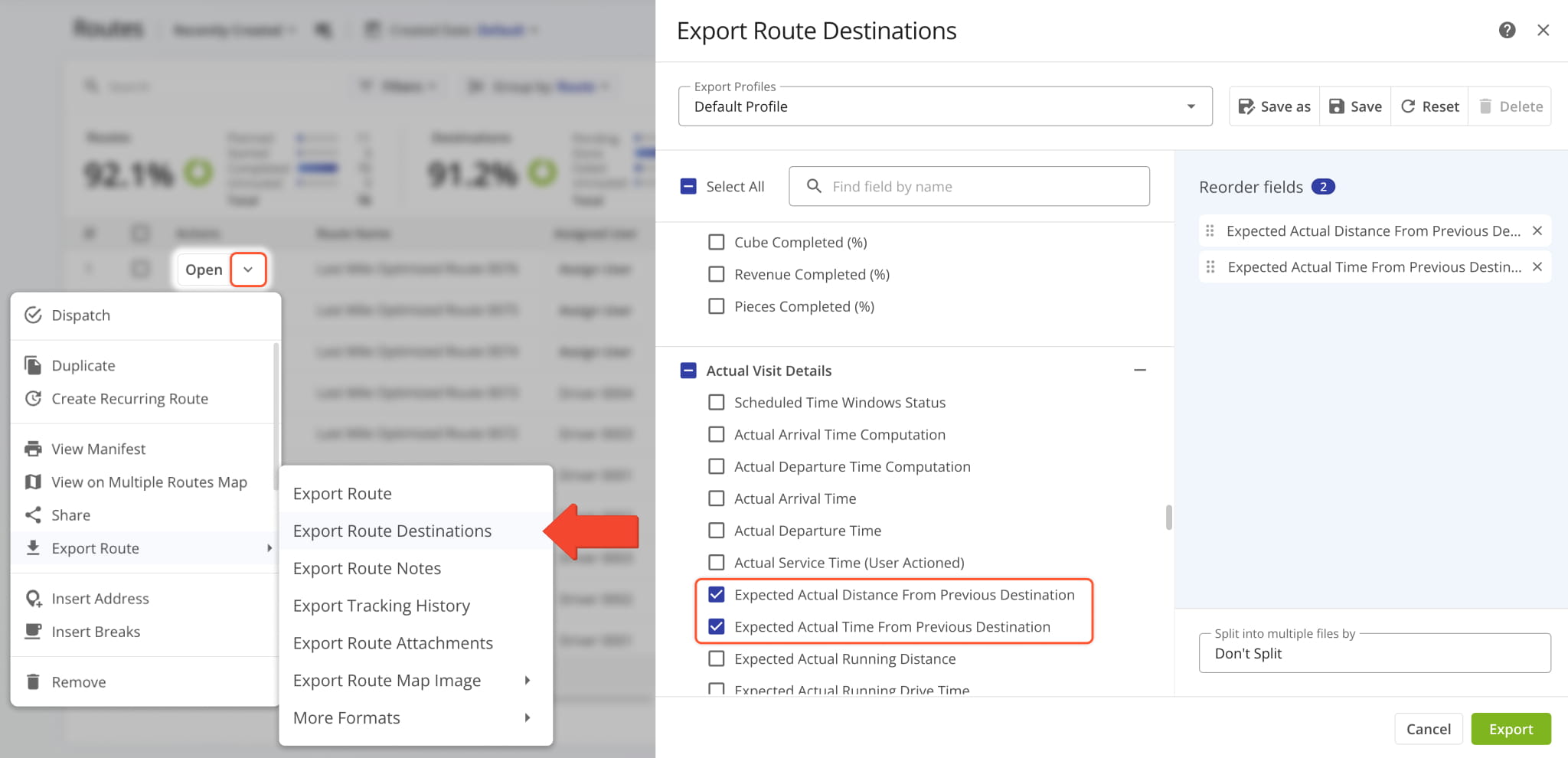Image resolution: width=1568 pixels, height=758 pixels.
Task: Collapse the Actual Visit Details section
Action: coord(1140,370)
